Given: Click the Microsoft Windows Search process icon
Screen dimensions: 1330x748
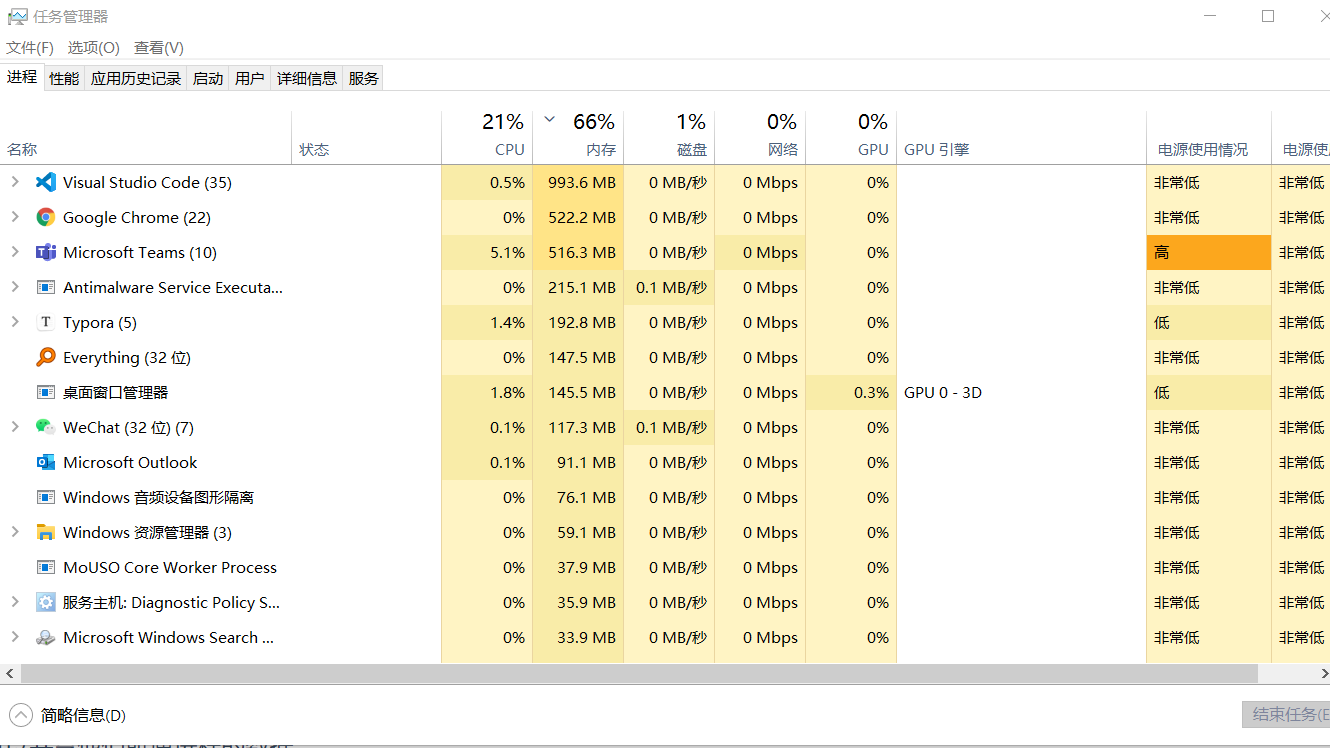Looking at the screenshot, I should click(x=45, y=637).
